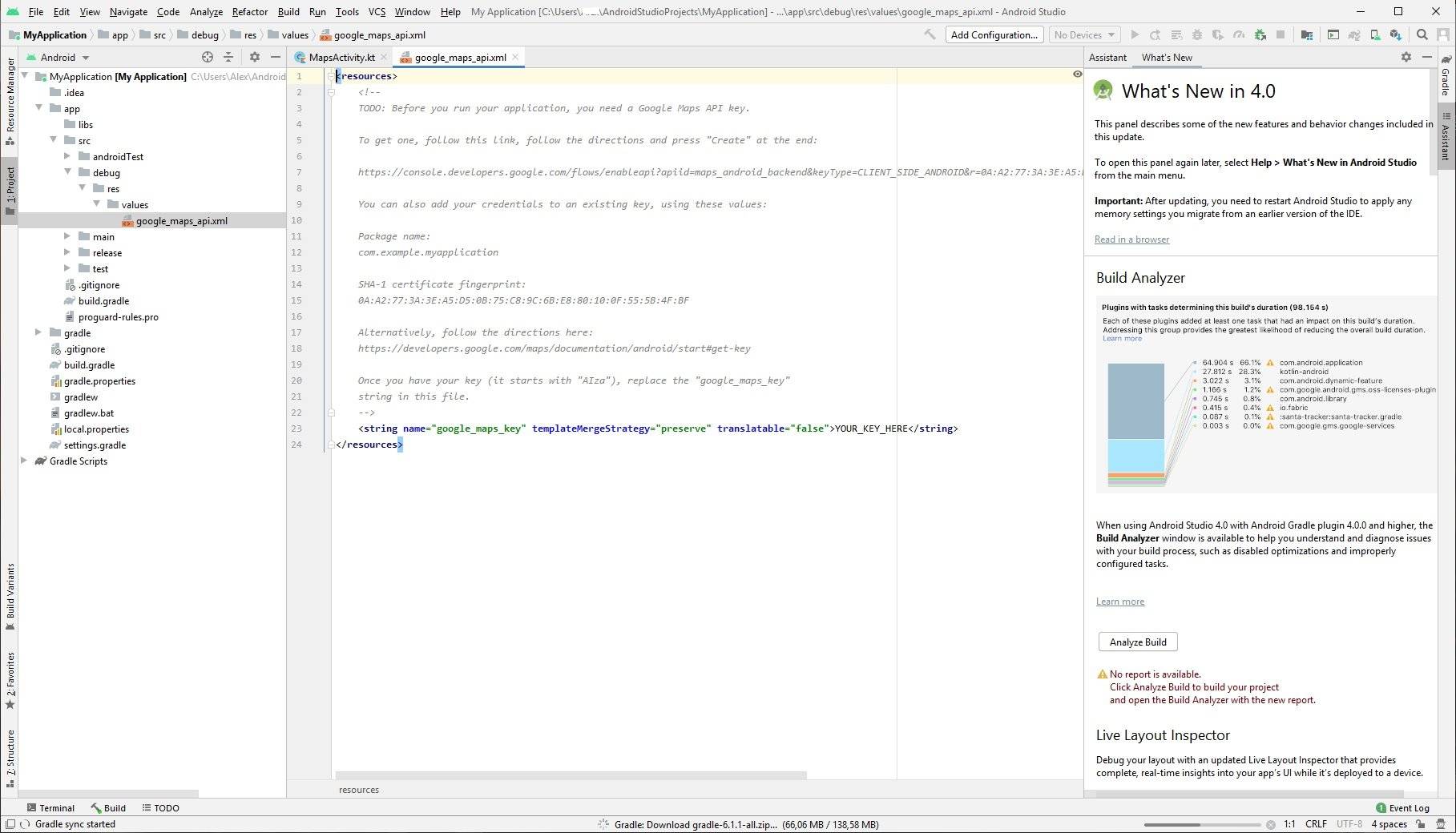Screen dimensions: 1456x833
Task: Open the Tools menu
Action: [347, 11]
